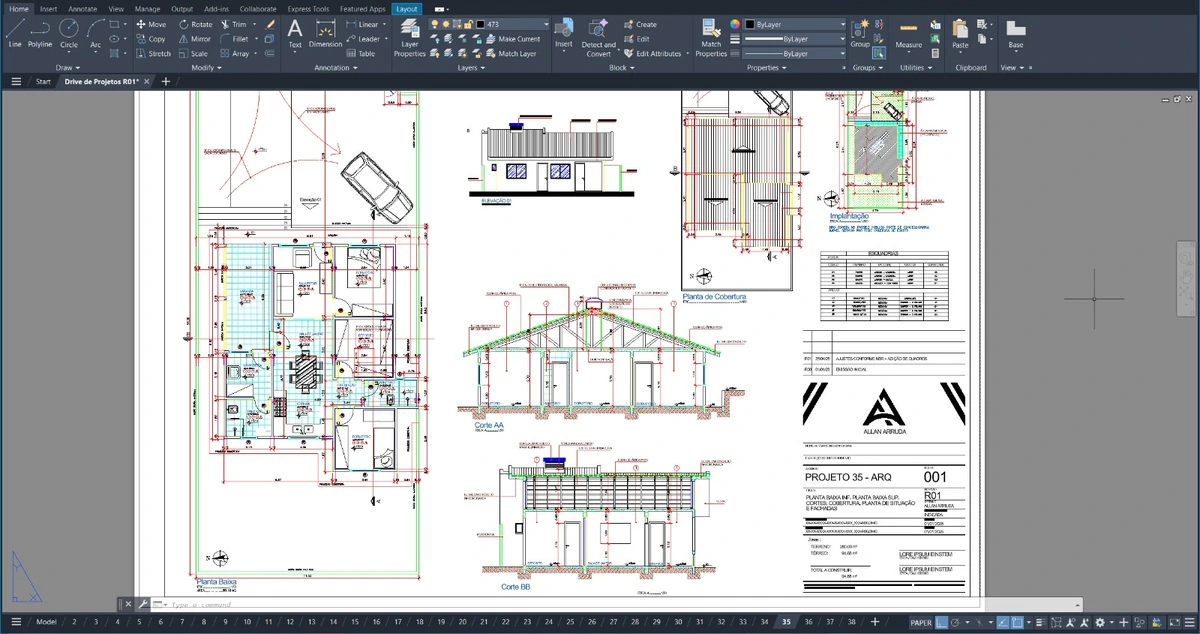
Task: Click the Move tool in Modify
Action: click(x=151, y=24)
